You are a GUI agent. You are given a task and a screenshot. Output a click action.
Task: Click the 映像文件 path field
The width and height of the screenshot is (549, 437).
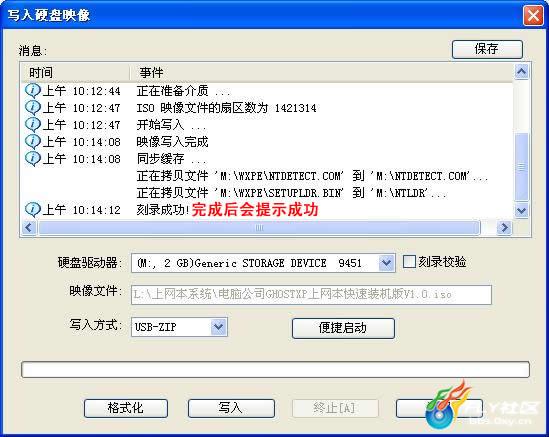pos(311,294)
